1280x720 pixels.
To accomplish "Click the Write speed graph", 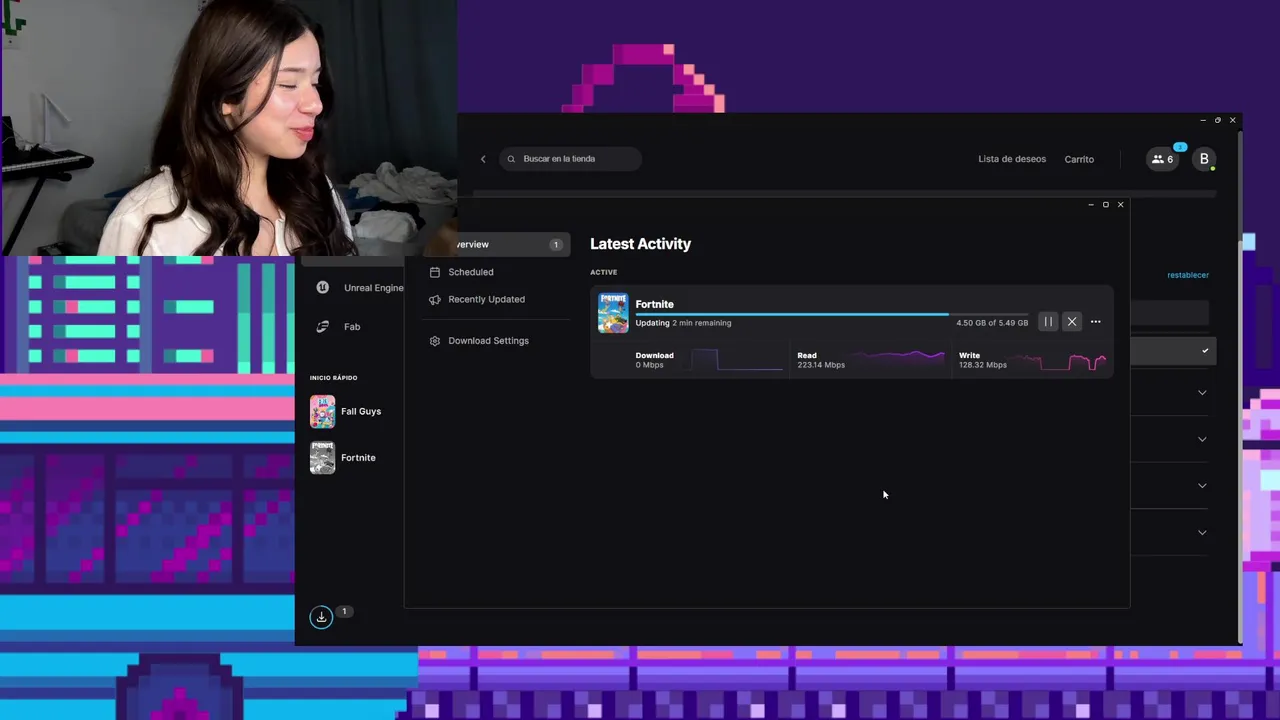I will 1060,360.
